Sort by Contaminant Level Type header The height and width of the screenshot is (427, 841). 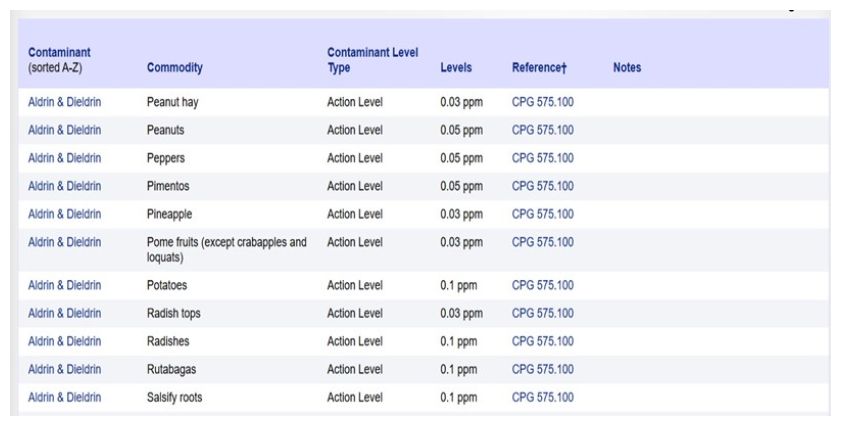372,60
